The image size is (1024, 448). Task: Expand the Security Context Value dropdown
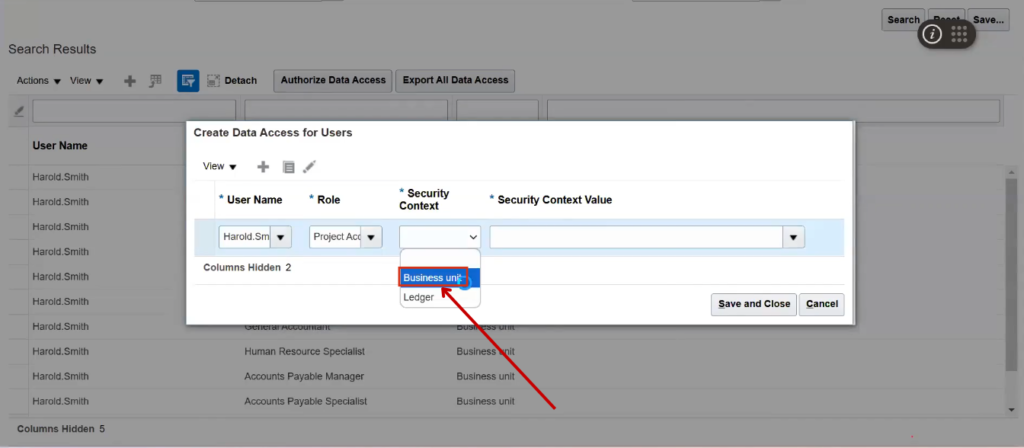[794, 237]
